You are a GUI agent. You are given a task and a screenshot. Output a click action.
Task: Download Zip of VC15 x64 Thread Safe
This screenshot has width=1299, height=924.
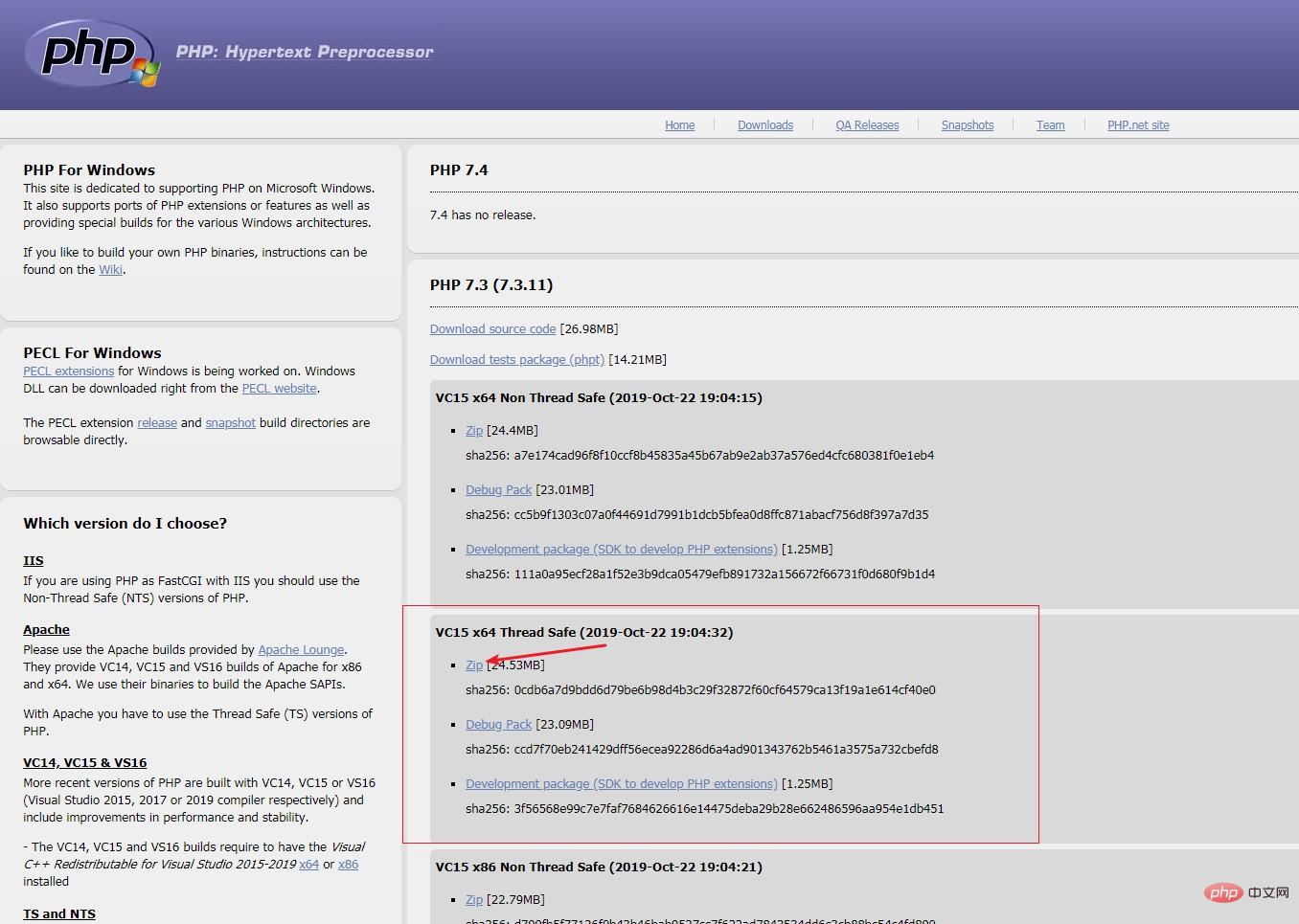click(474, 665)
